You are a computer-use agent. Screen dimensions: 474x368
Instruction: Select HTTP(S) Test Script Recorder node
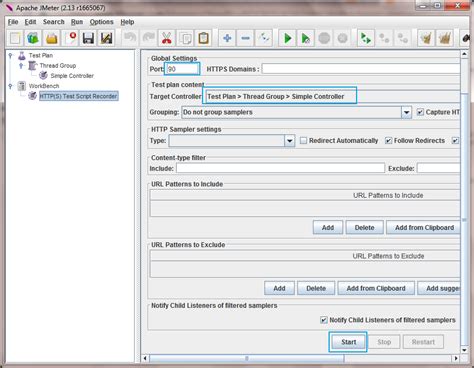(x=78, y=96)
